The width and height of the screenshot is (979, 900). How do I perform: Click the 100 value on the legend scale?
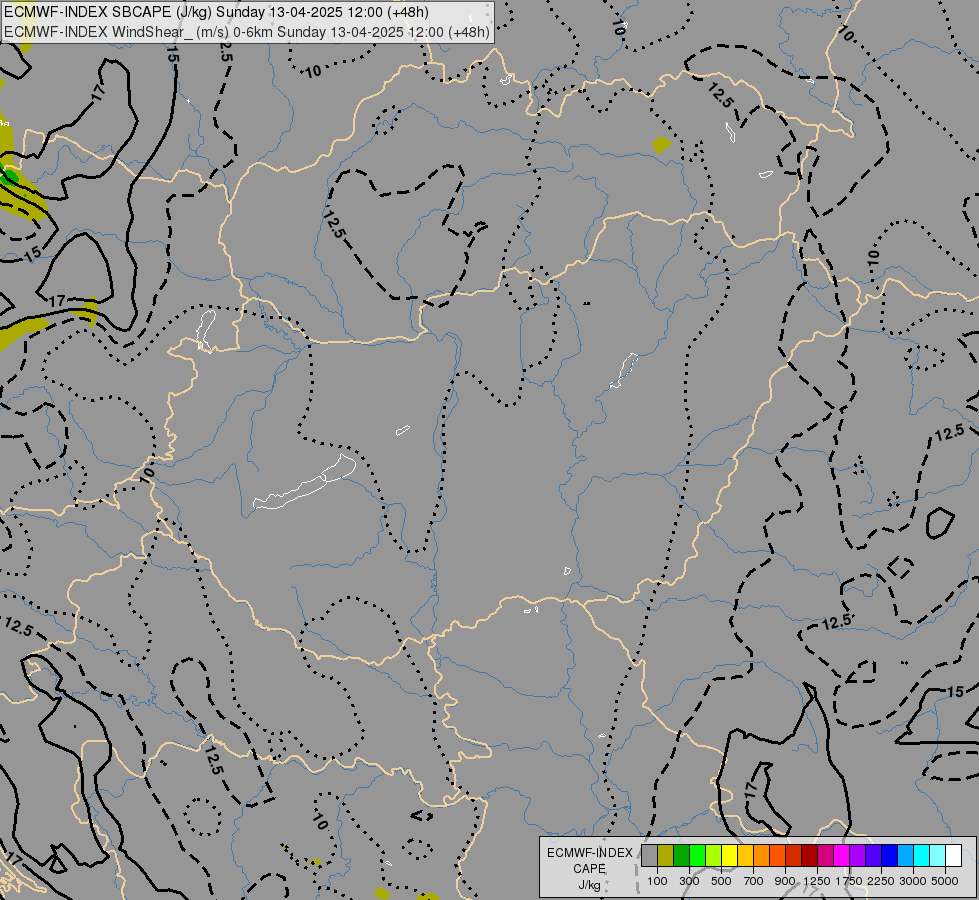pyautogui.click(x=657, y=881)
